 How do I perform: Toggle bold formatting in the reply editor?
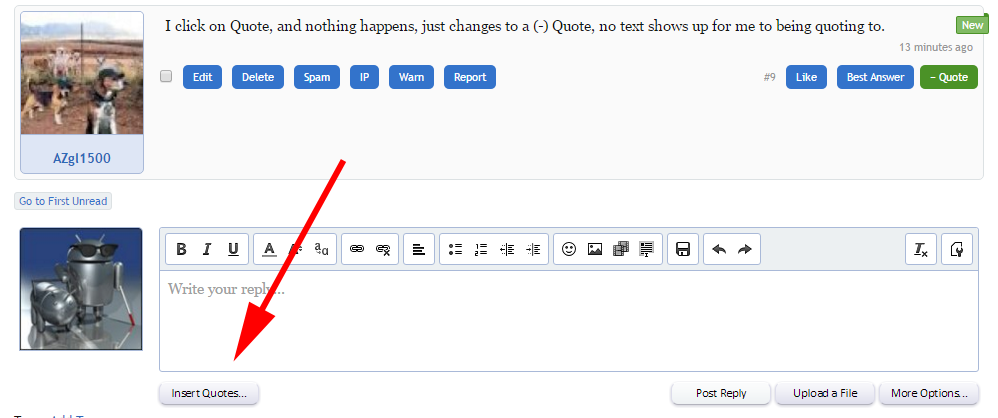pyautogui.click(x=181, y=250)
